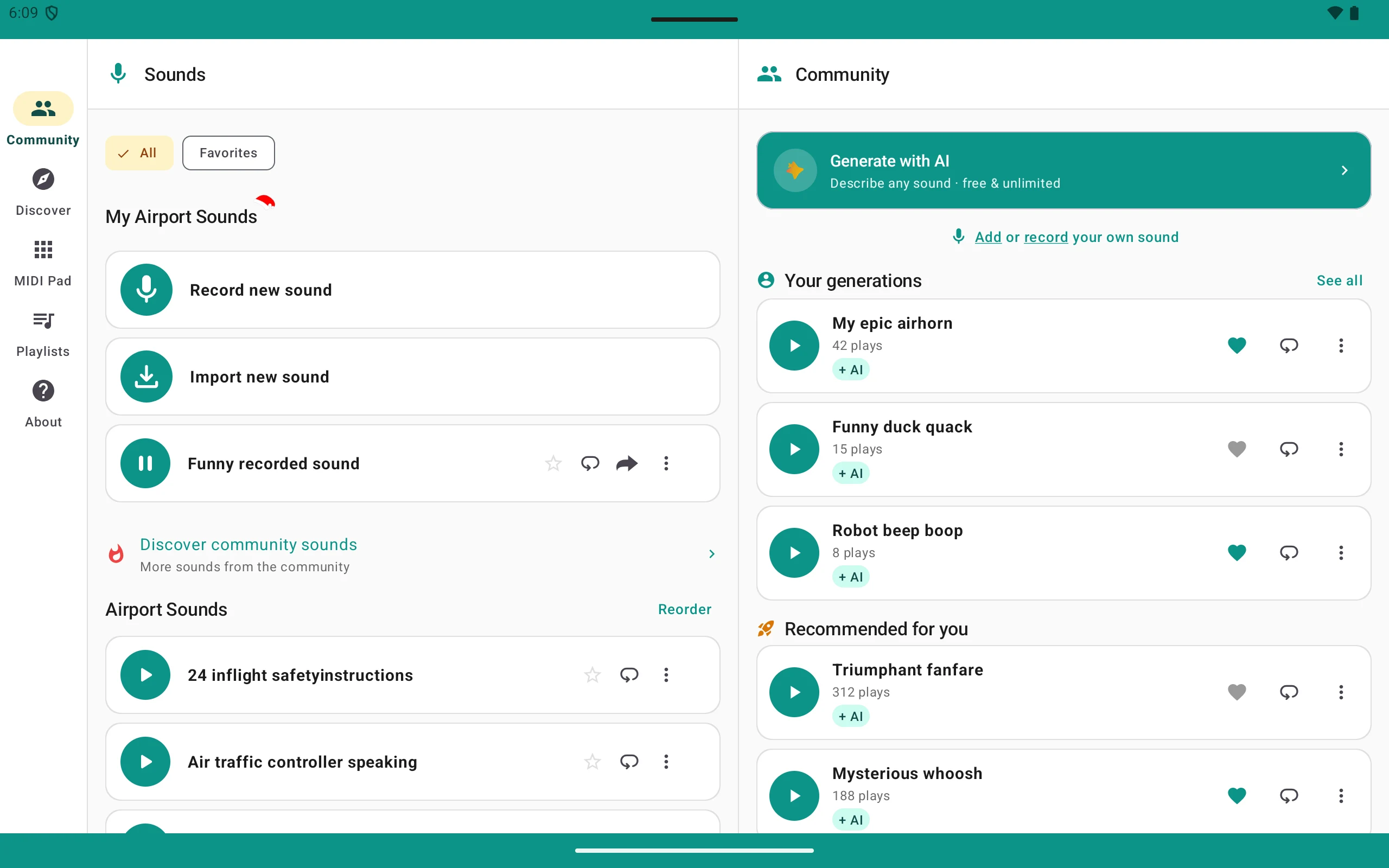Select the Community icon in sidebar
The width and height of the screenshot is (1389, 868).
(x=43, y=108)
